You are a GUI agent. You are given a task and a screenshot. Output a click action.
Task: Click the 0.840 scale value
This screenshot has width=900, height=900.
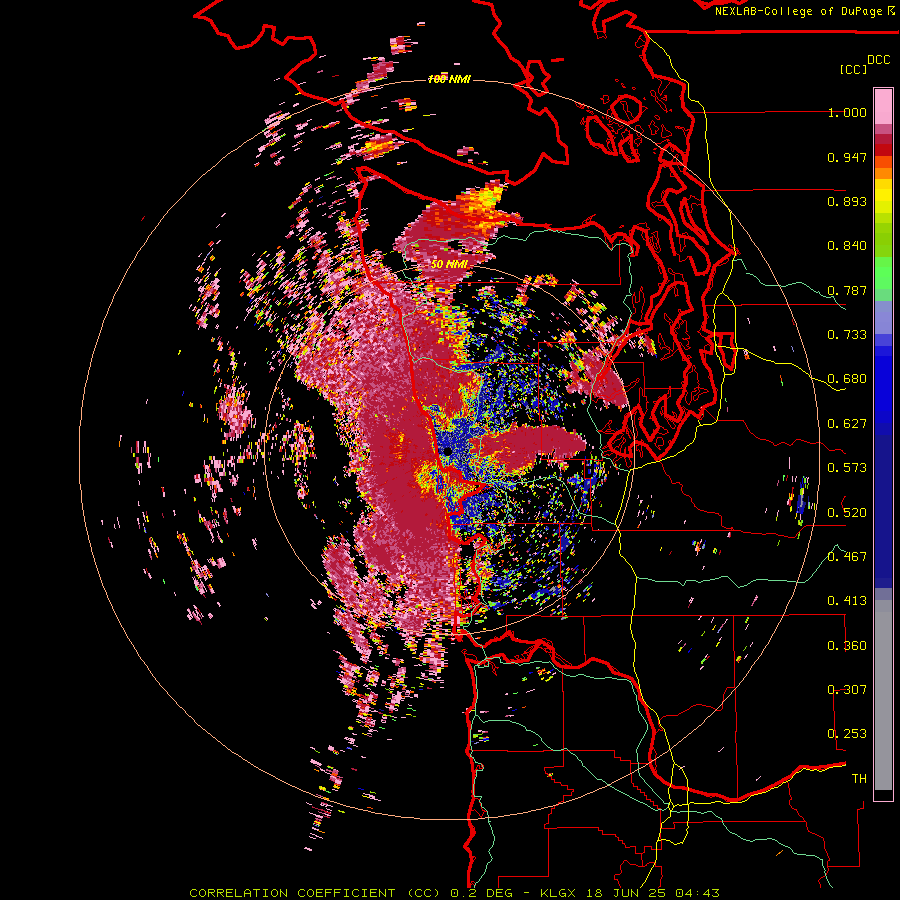847,246
